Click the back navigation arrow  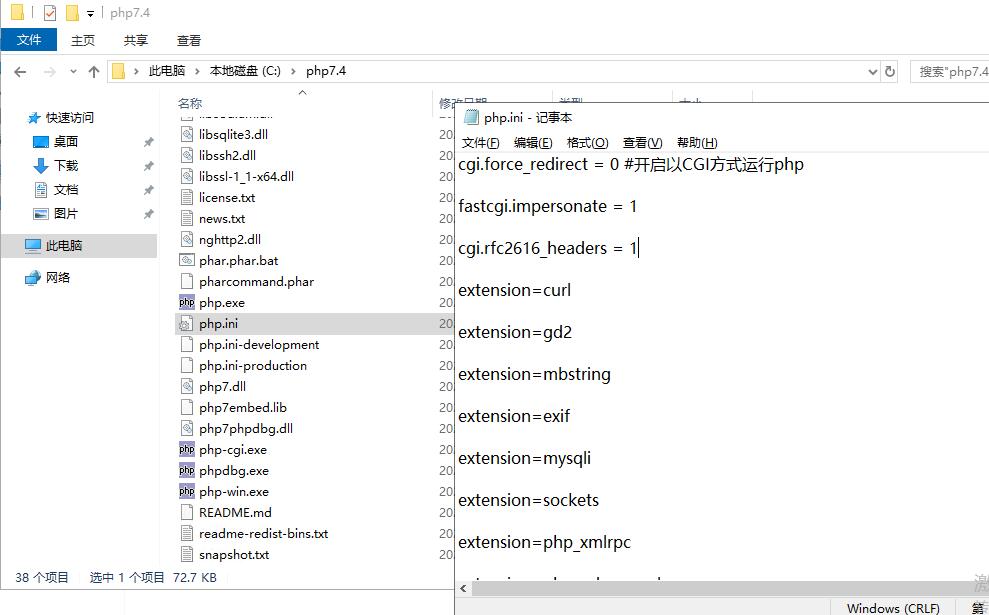point(20,71)
